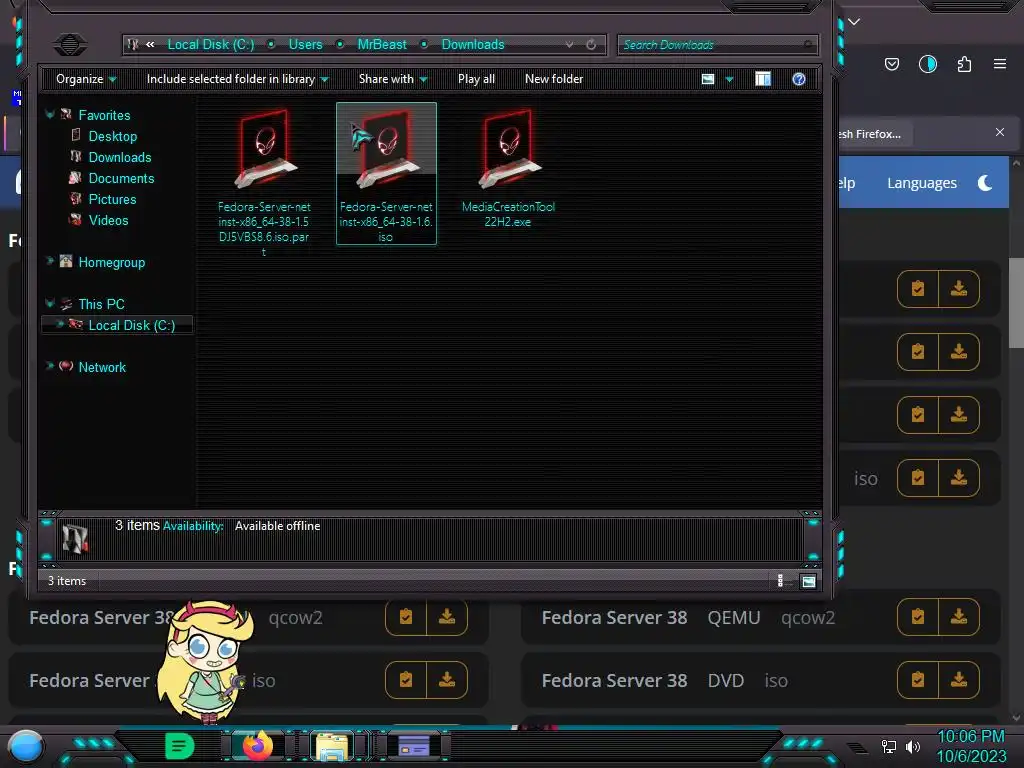
Task: Open the network tray icon
Action: tap(888, 746)
